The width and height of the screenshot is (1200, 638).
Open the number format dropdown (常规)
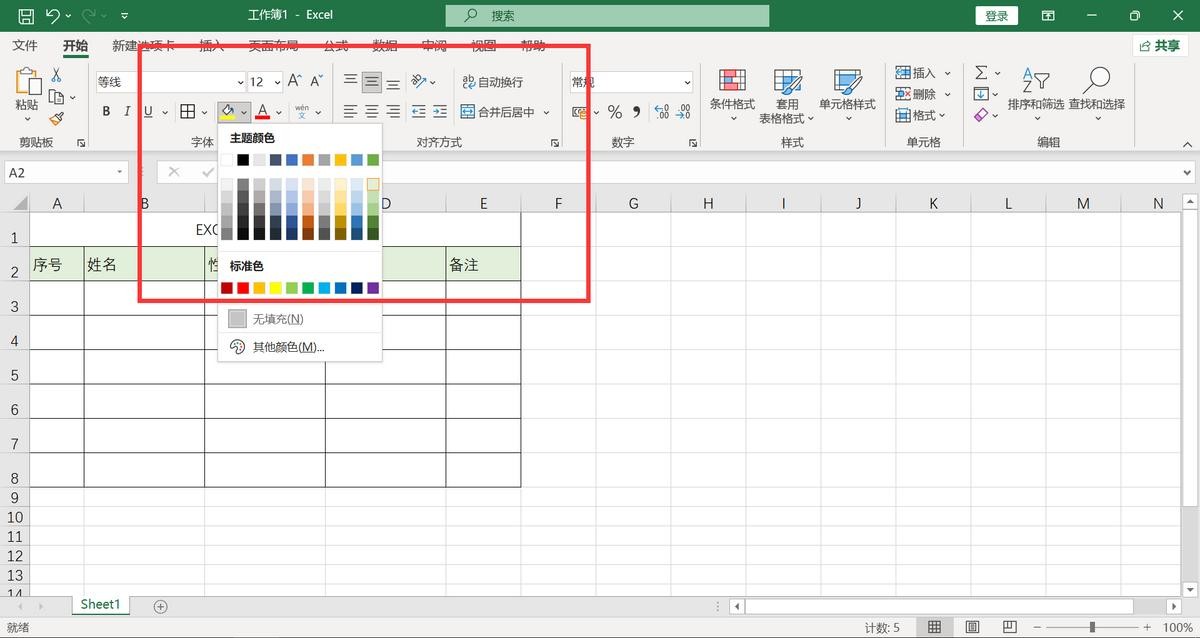point(687,82)
